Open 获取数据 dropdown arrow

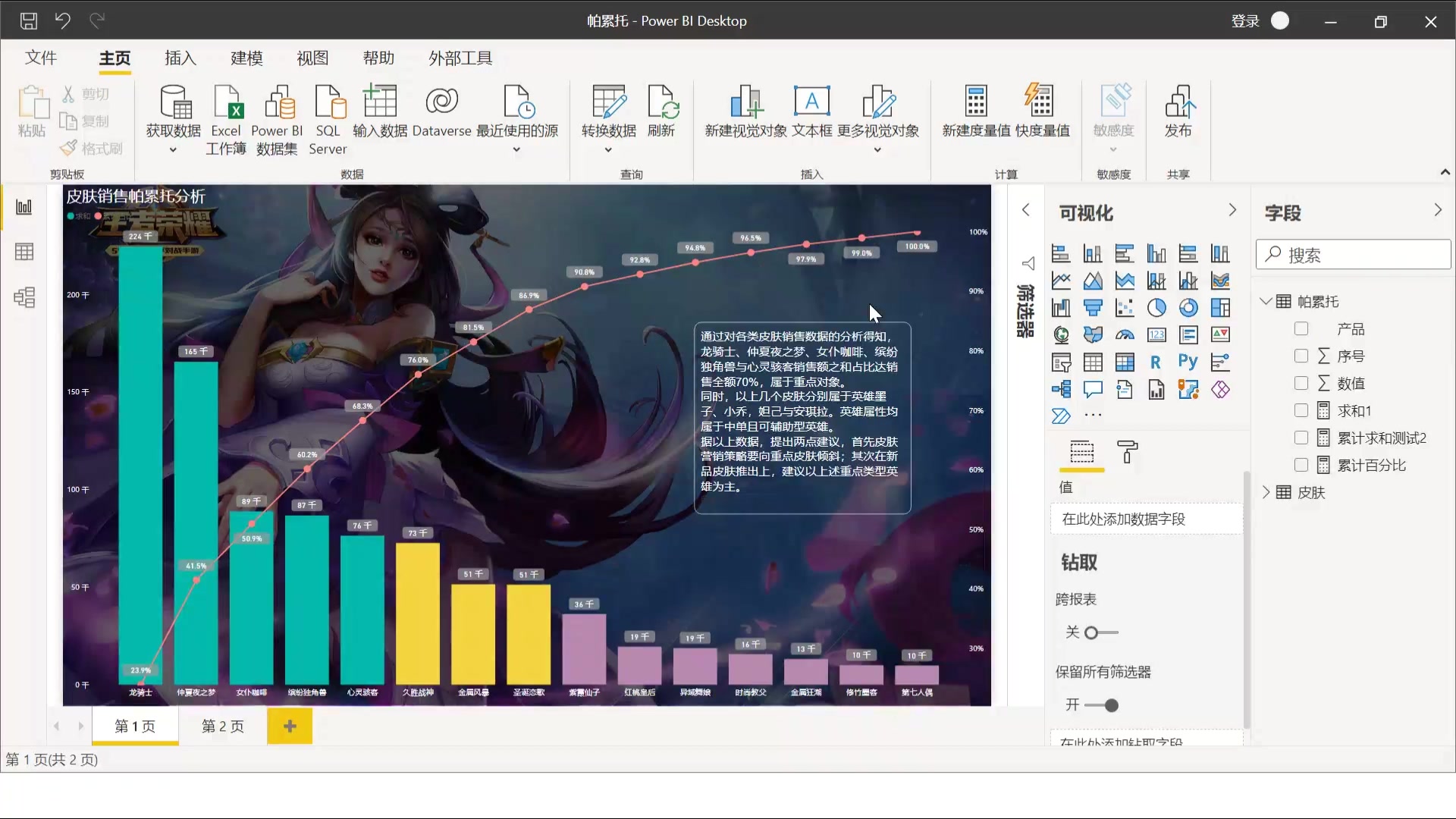tap(173, 150)
